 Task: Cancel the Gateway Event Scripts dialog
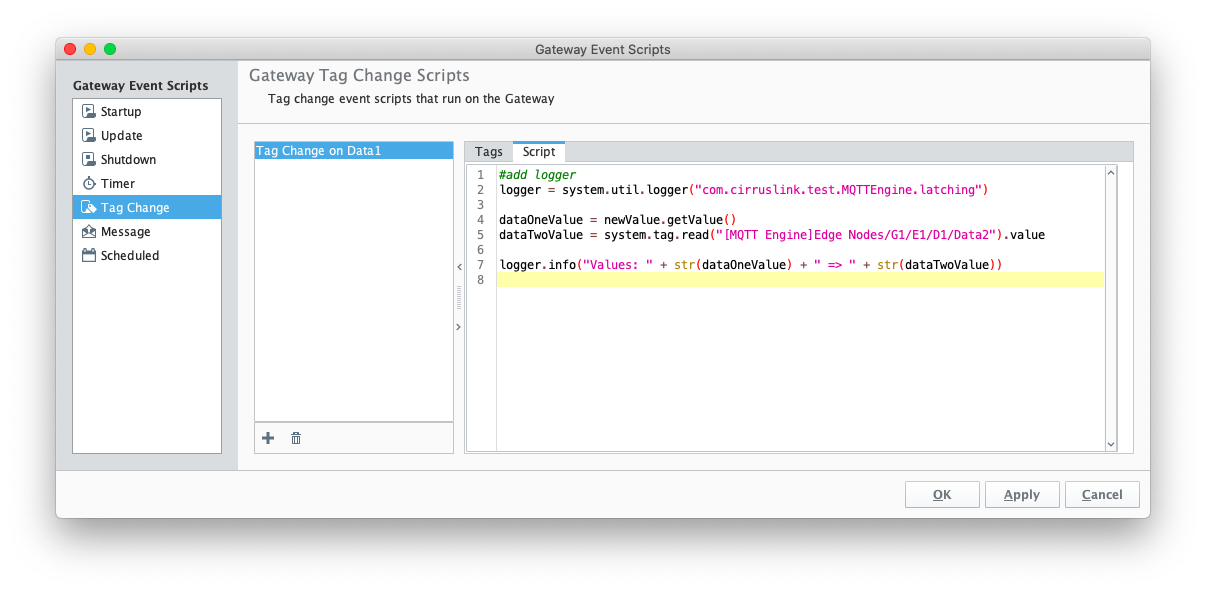pos(1102,494)
